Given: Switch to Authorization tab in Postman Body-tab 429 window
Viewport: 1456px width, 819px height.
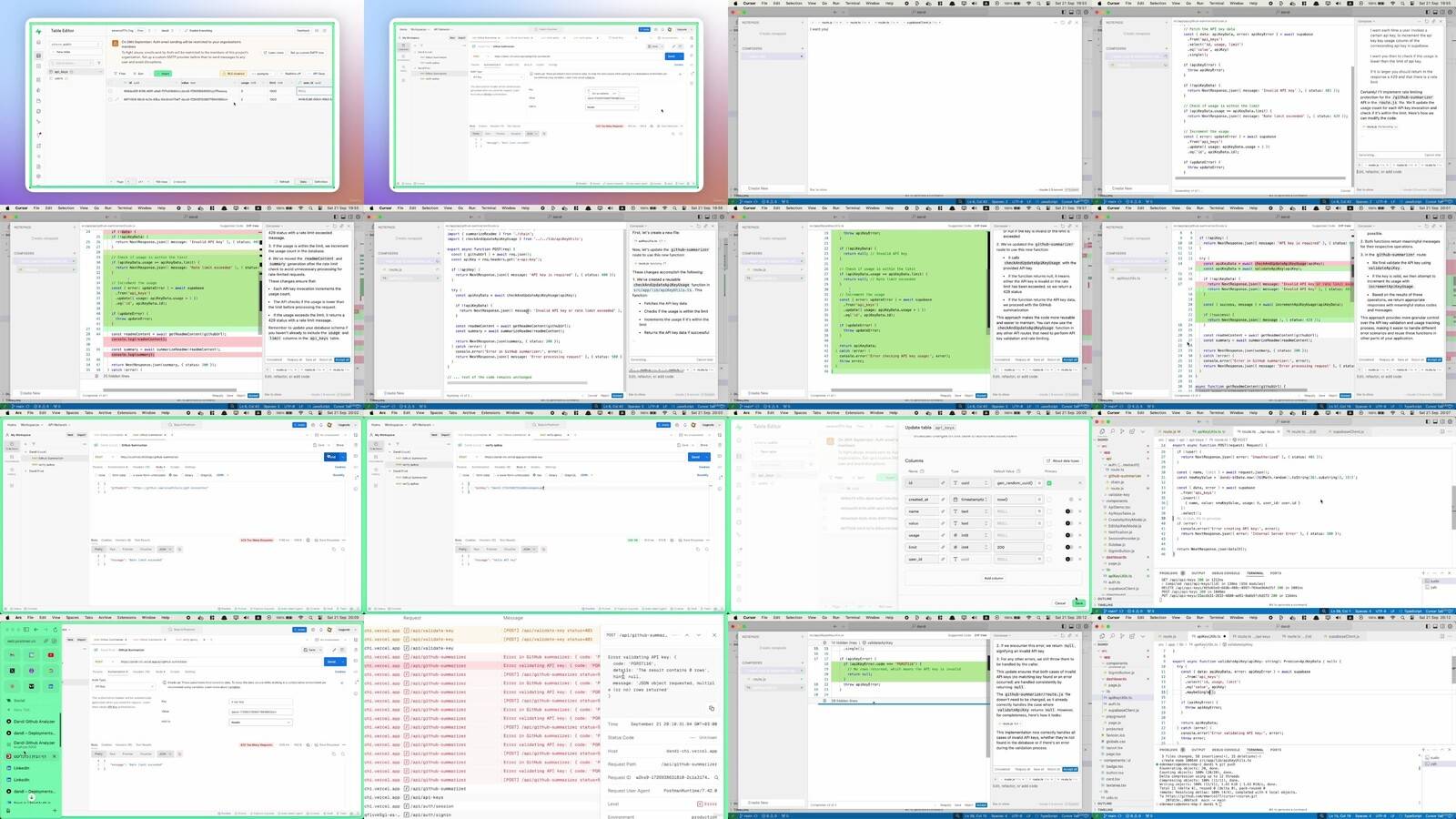Looking at the screenshot, I should (117, 467).
